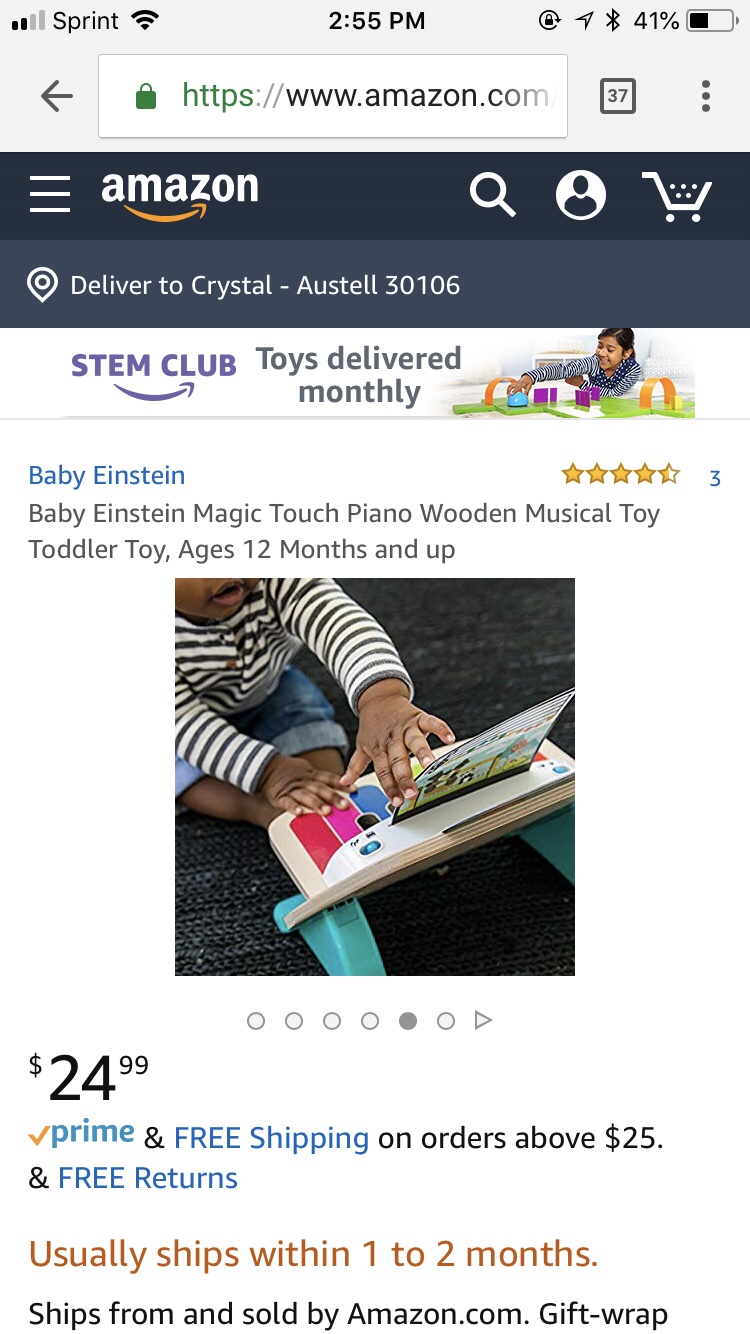Go back with browser arrow
The height and width of the screenshot is (1334, 750).
57,96
